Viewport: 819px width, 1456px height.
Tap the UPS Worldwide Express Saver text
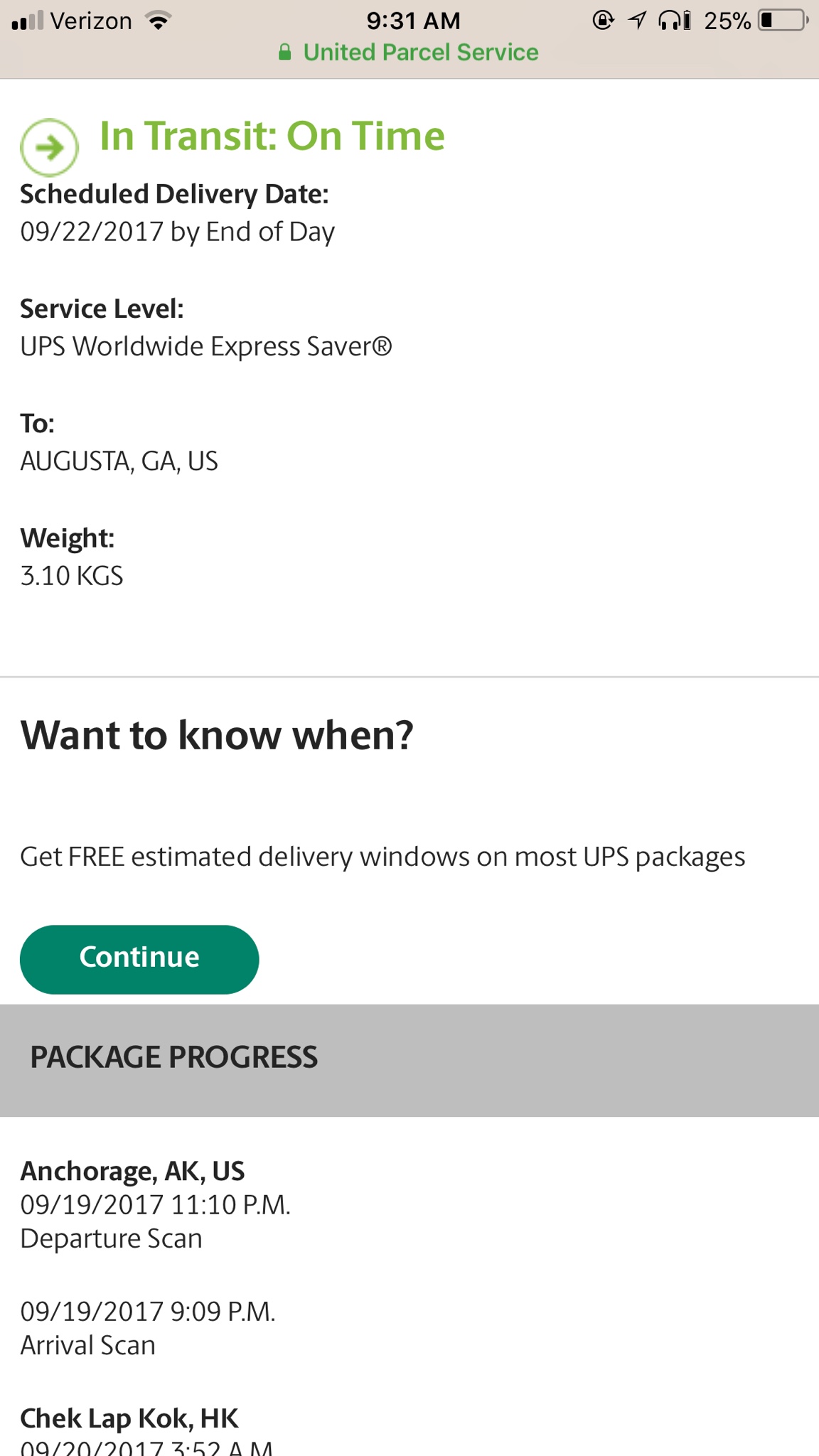(x=205, y=346)
